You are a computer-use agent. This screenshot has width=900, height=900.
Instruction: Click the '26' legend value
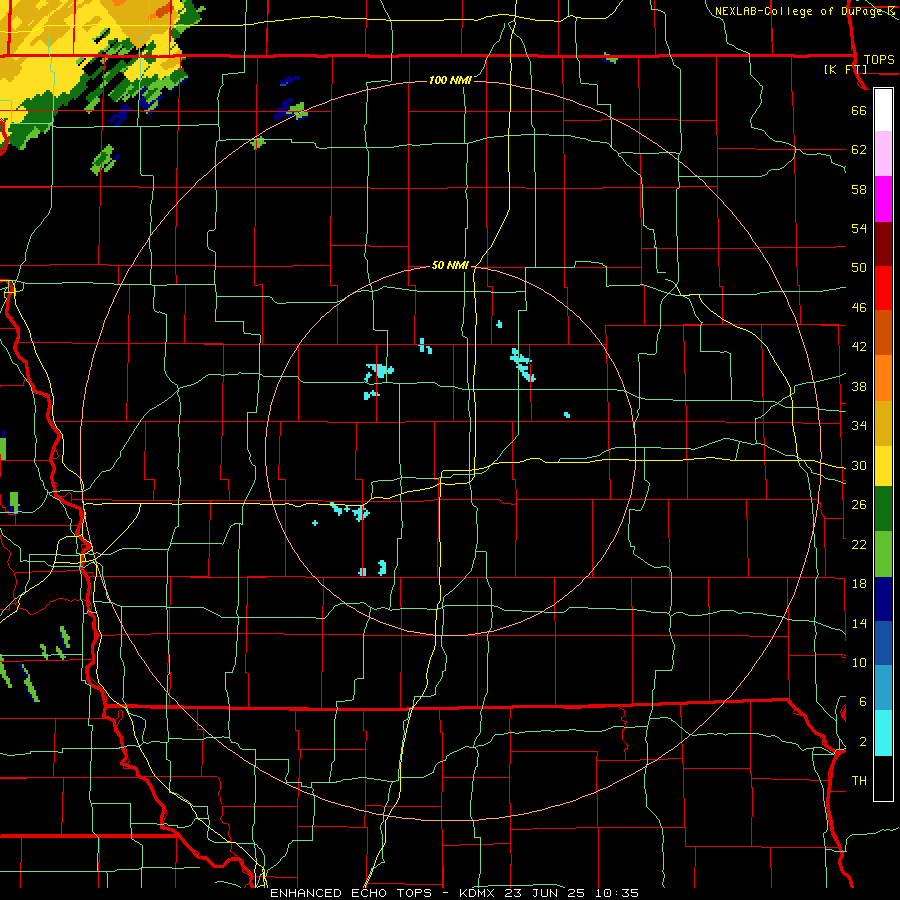tap(859, 505)
